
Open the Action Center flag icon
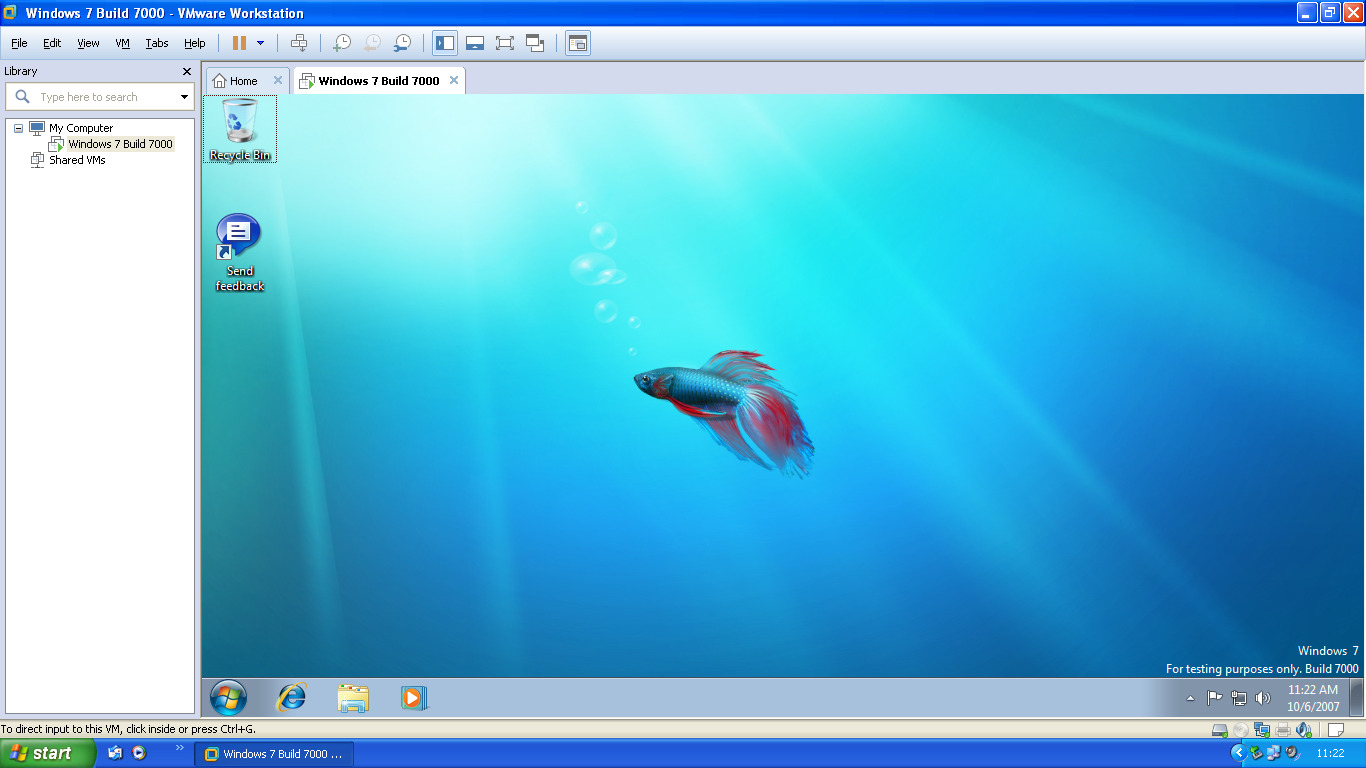pyautogui.click(x=1215, y=698)
